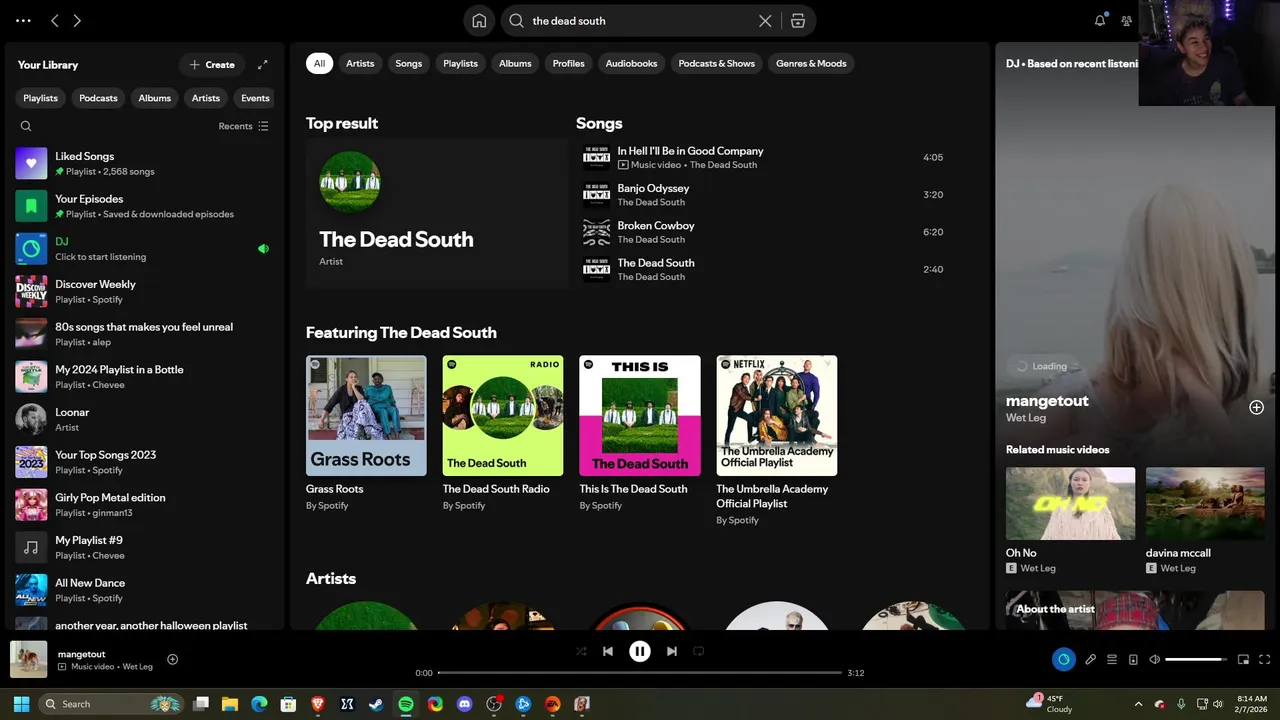Pause the current track

[640, 651]
